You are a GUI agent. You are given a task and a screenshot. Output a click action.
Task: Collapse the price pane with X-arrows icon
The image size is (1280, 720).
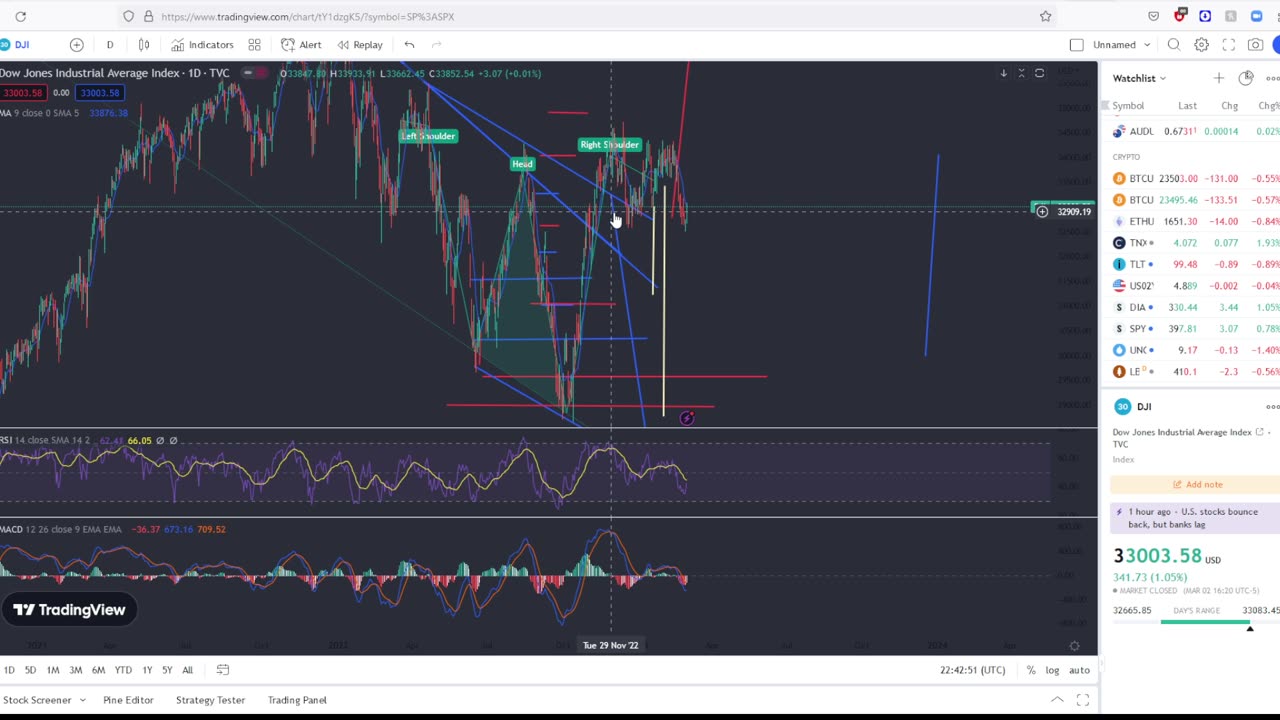pos(1021,73)
